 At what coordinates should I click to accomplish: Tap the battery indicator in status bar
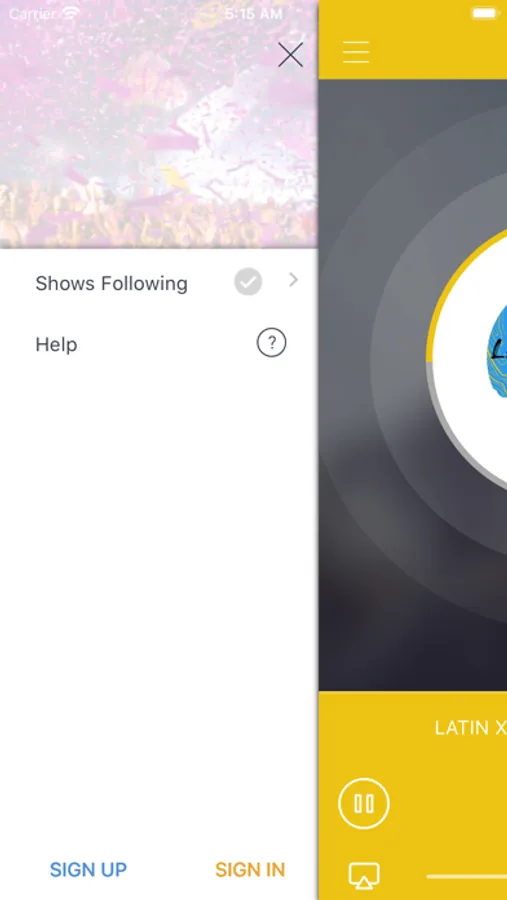pos(484,13)
